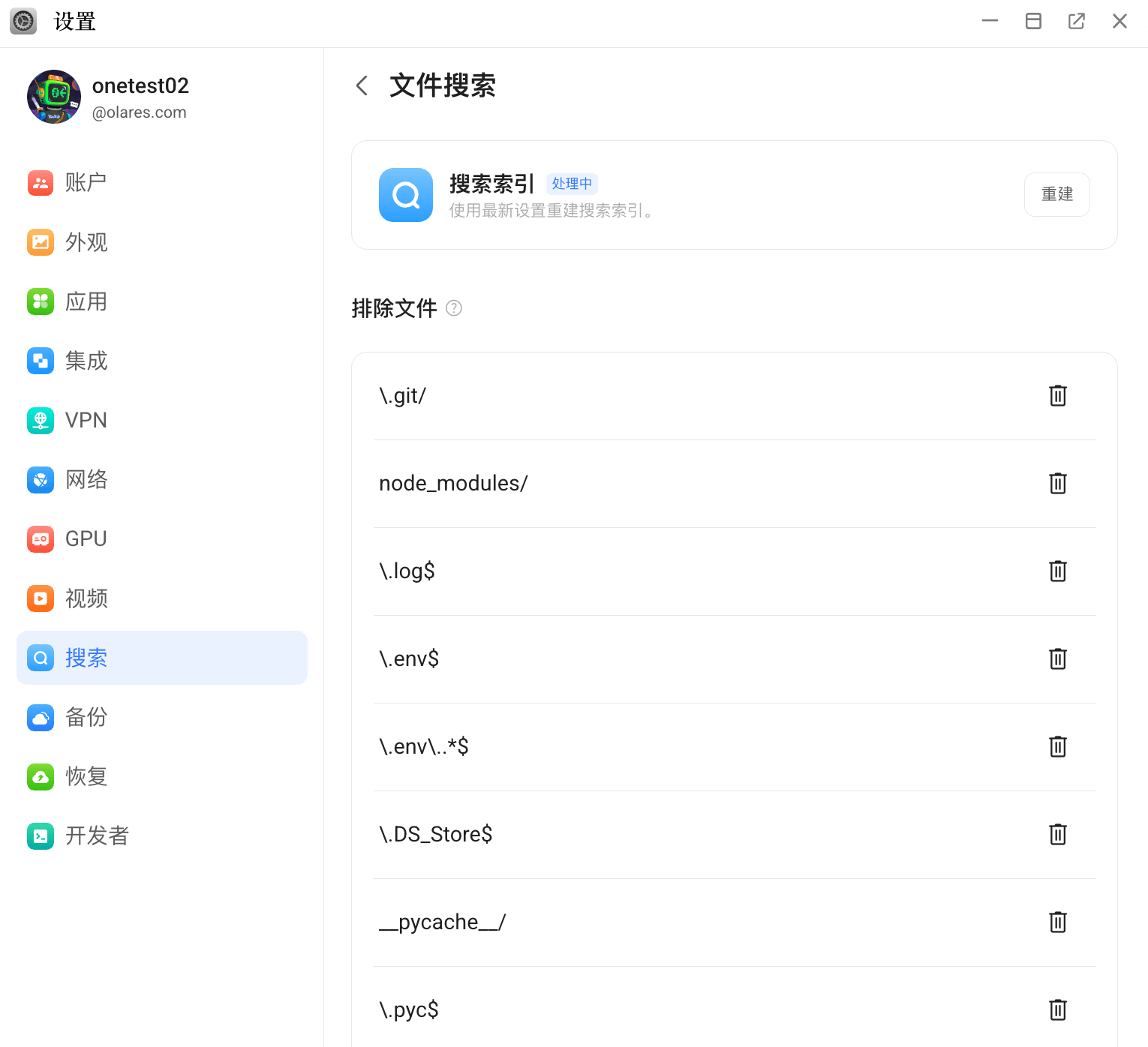The image size is (1148, 1047).
Task: Open the 备份 (Backup) settings
Action: [x=86, y=717]
